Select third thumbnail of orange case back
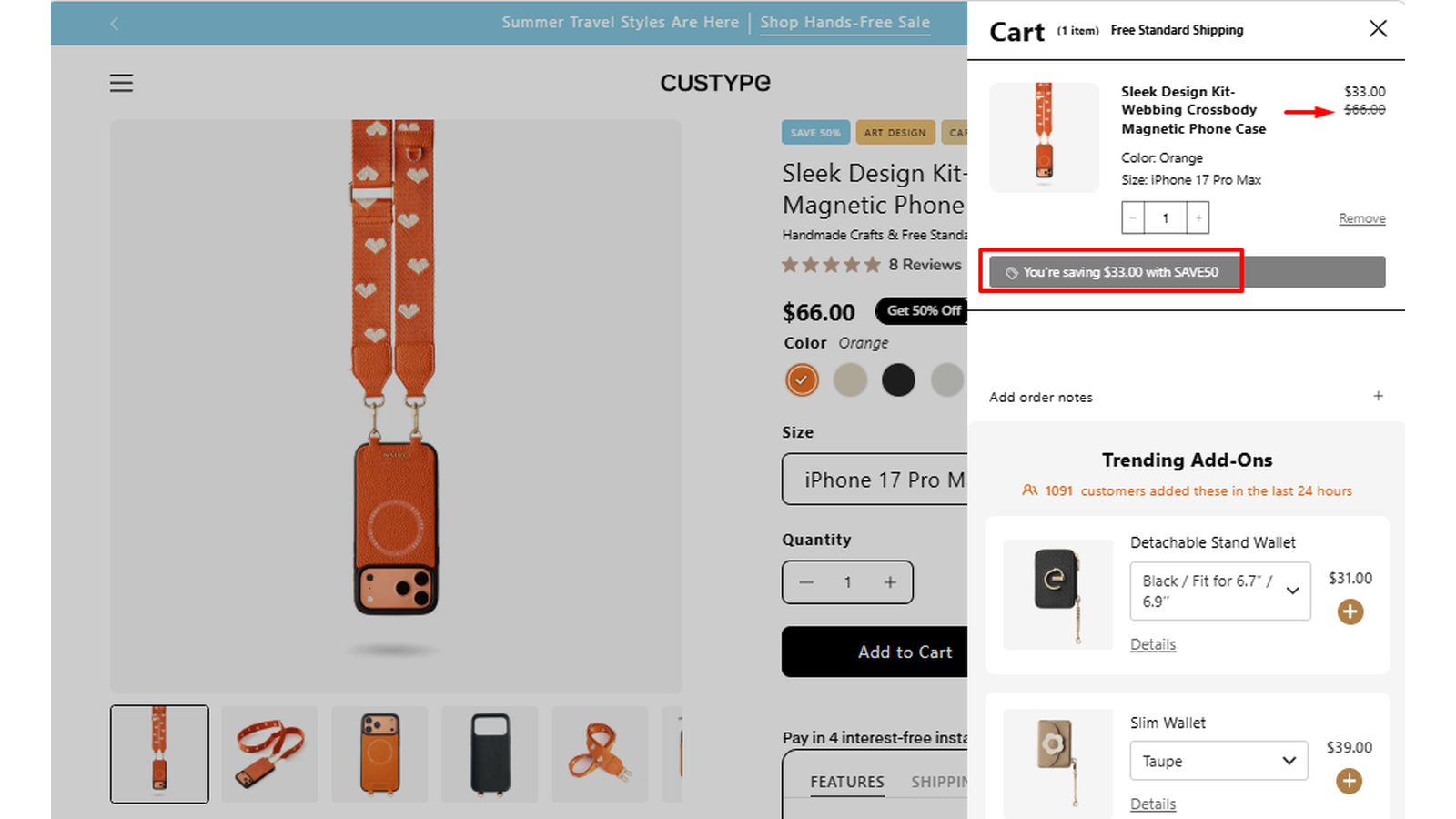The width and height of the screenshot is (1456, 819). (x=379, y=754)
